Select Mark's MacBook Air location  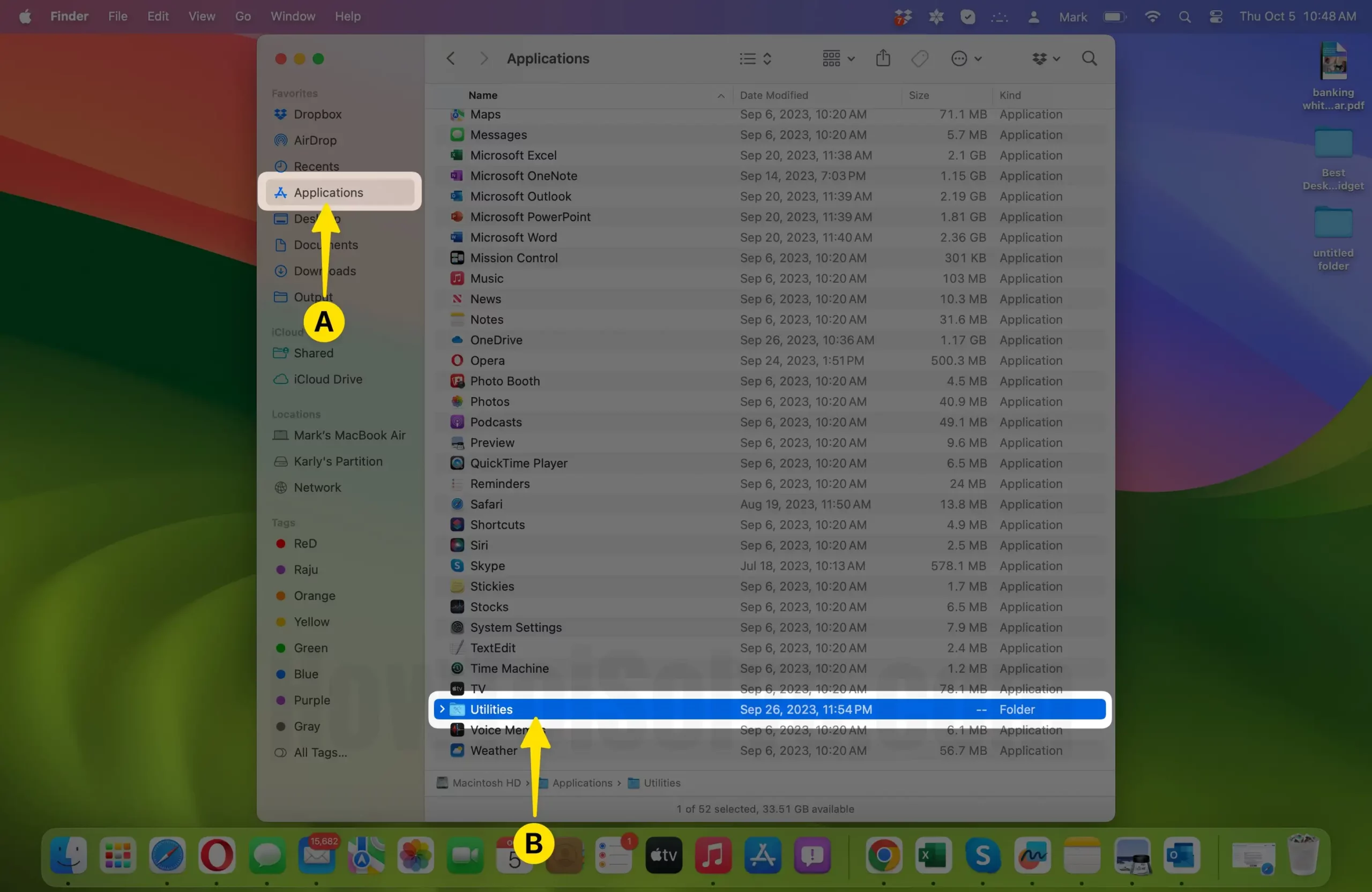click(x=349, y=435)
